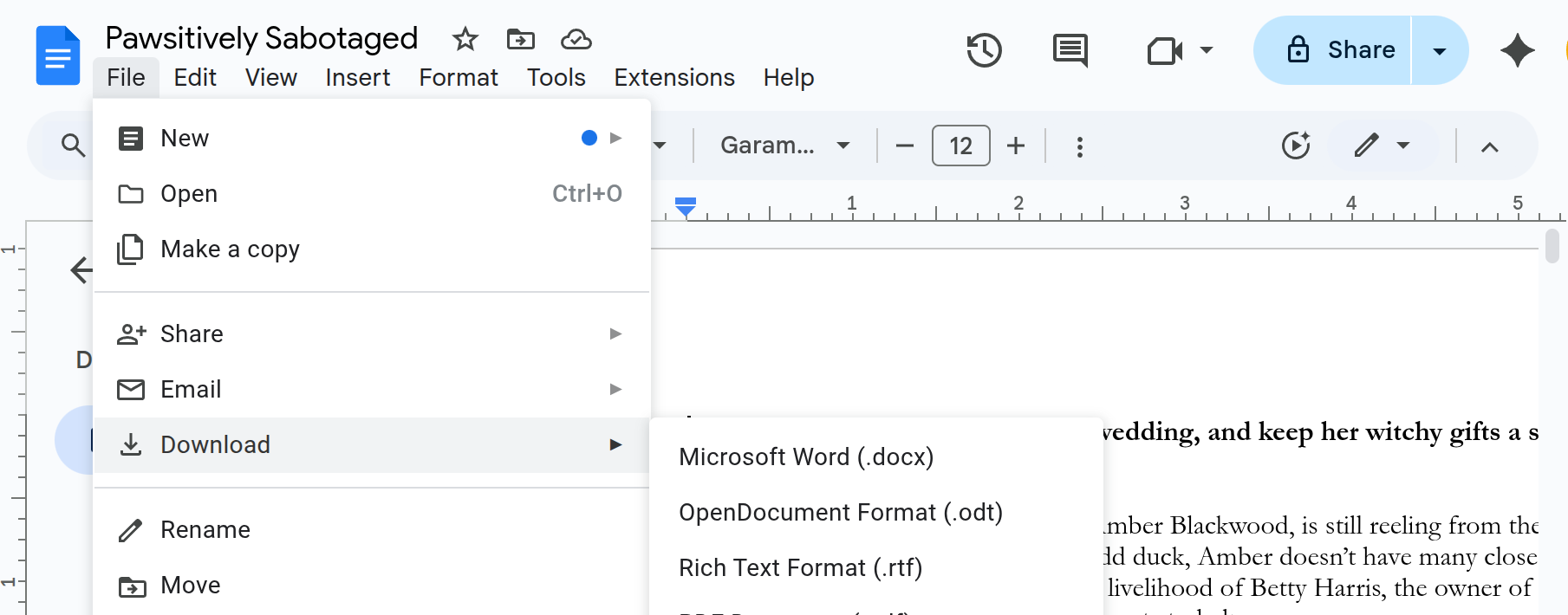The width and height of the screenshot is (1568, 615).
Task: Open dropdown arrow beside Share button
Action: 1440,50
